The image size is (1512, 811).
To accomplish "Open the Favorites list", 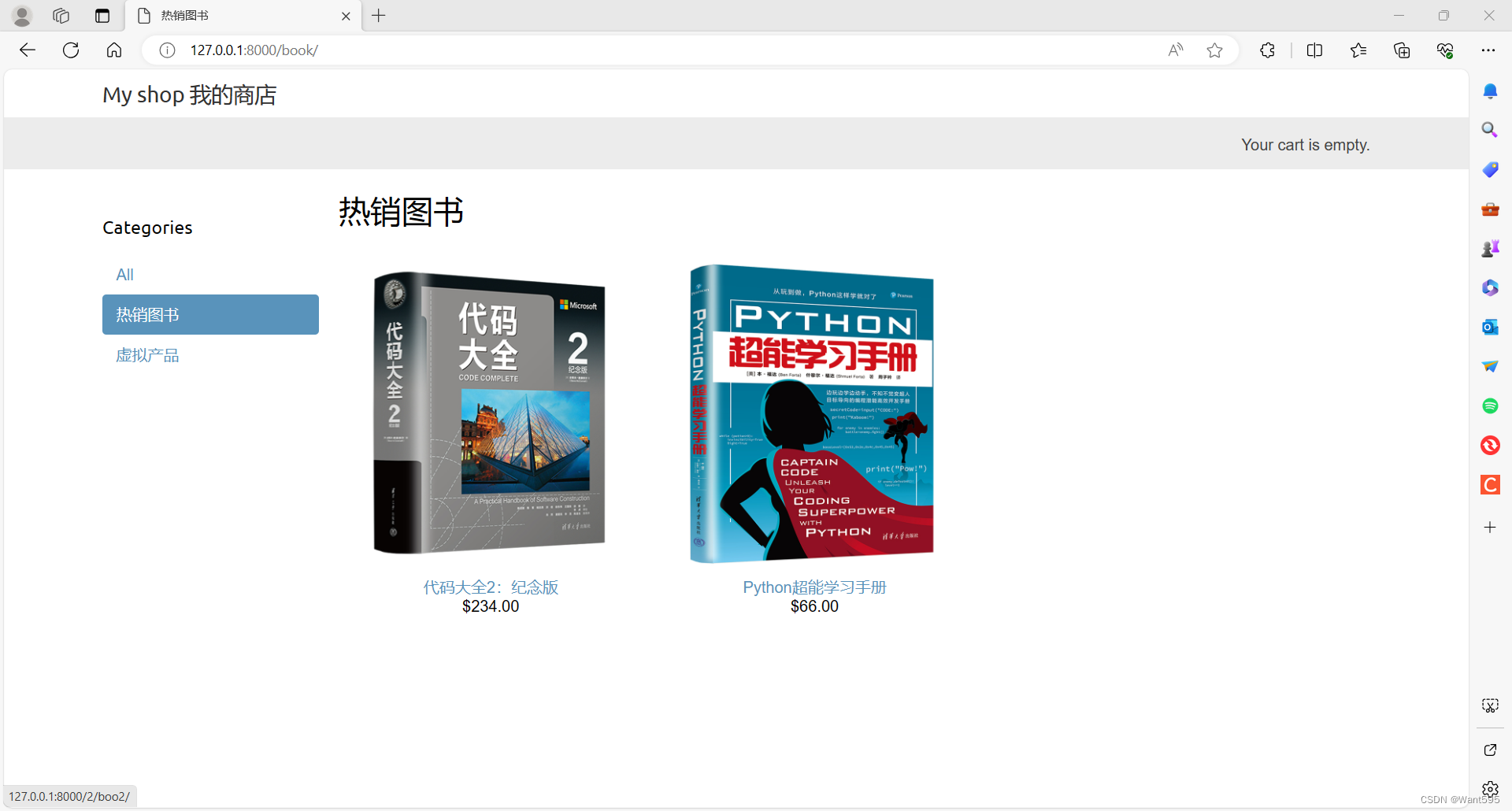I will (1358, 50).
